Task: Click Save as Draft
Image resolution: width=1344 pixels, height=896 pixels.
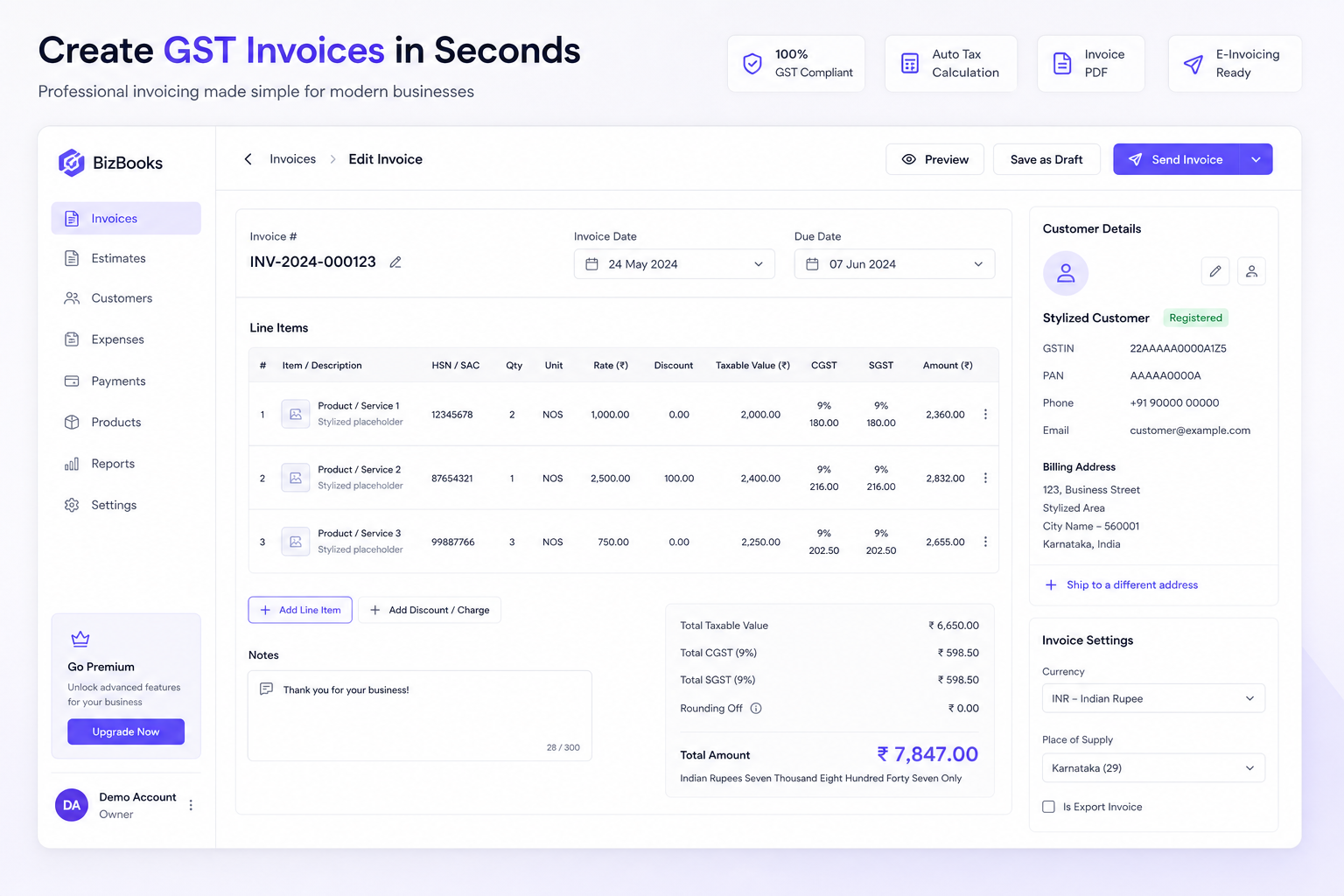Action: pyautogui.click(x=1046, y=159)
